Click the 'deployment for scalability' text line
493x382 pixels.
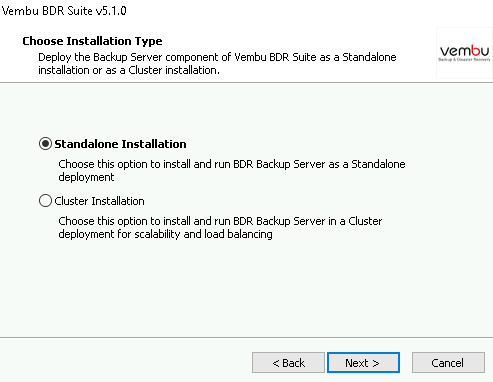(165, 234)
